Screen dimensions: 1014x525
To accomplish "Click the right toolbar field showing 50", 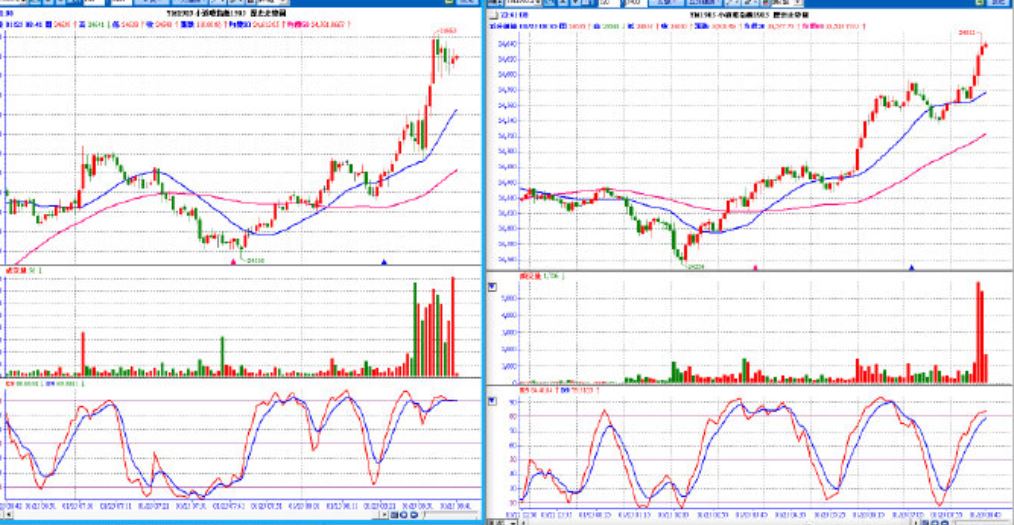I will click(x=608, y=4).
